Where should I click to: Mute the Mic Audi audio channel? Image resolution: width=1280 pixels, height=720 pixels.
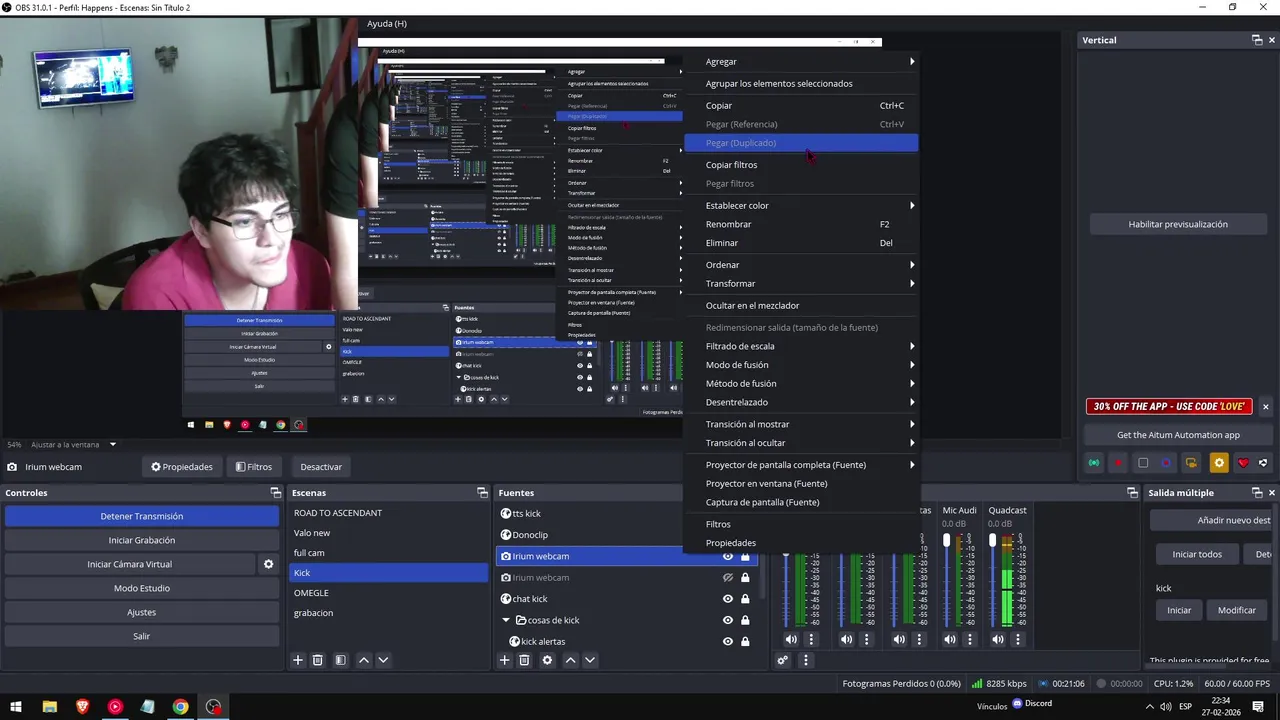pos(949,639)
